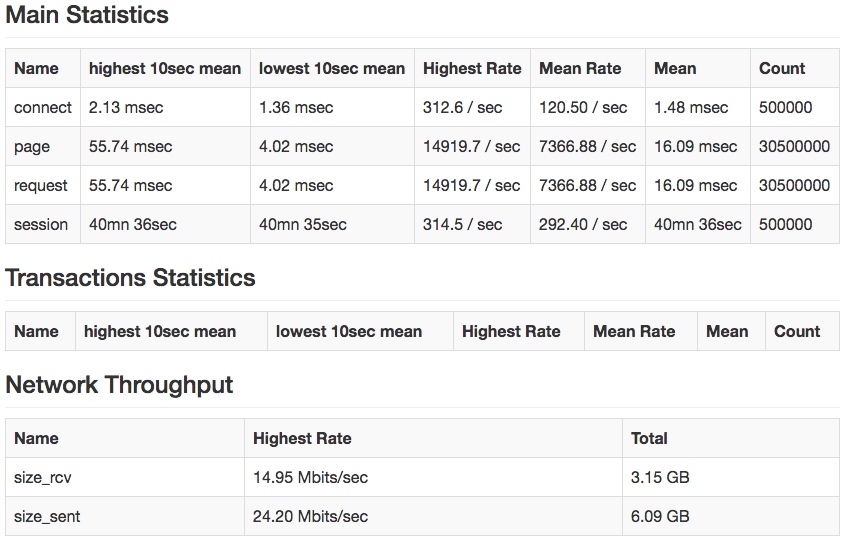Select the 292.40 / sec session mean rate
The height and width of the screenshot is (540, 843).
[587, 224]
